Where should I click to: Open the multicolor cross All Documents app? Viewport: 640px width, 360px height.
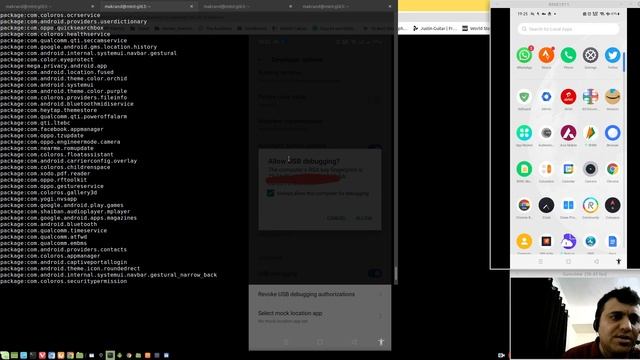590,97
